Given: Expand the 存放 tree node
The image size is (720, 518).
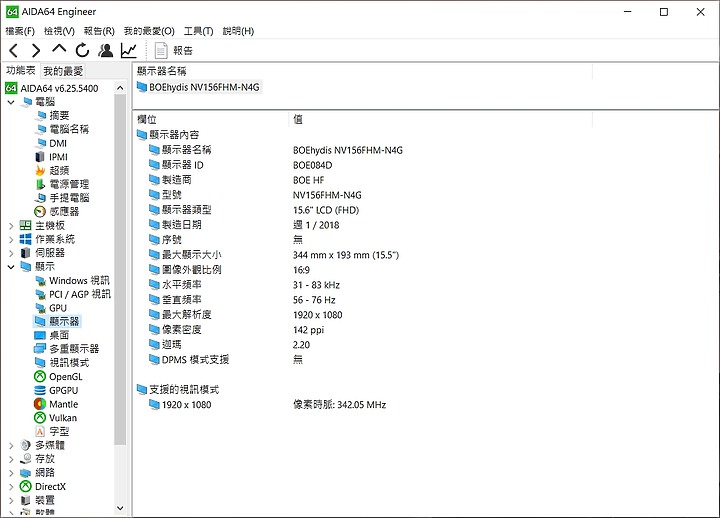Looking at the screenshot, I should [11, 459].
